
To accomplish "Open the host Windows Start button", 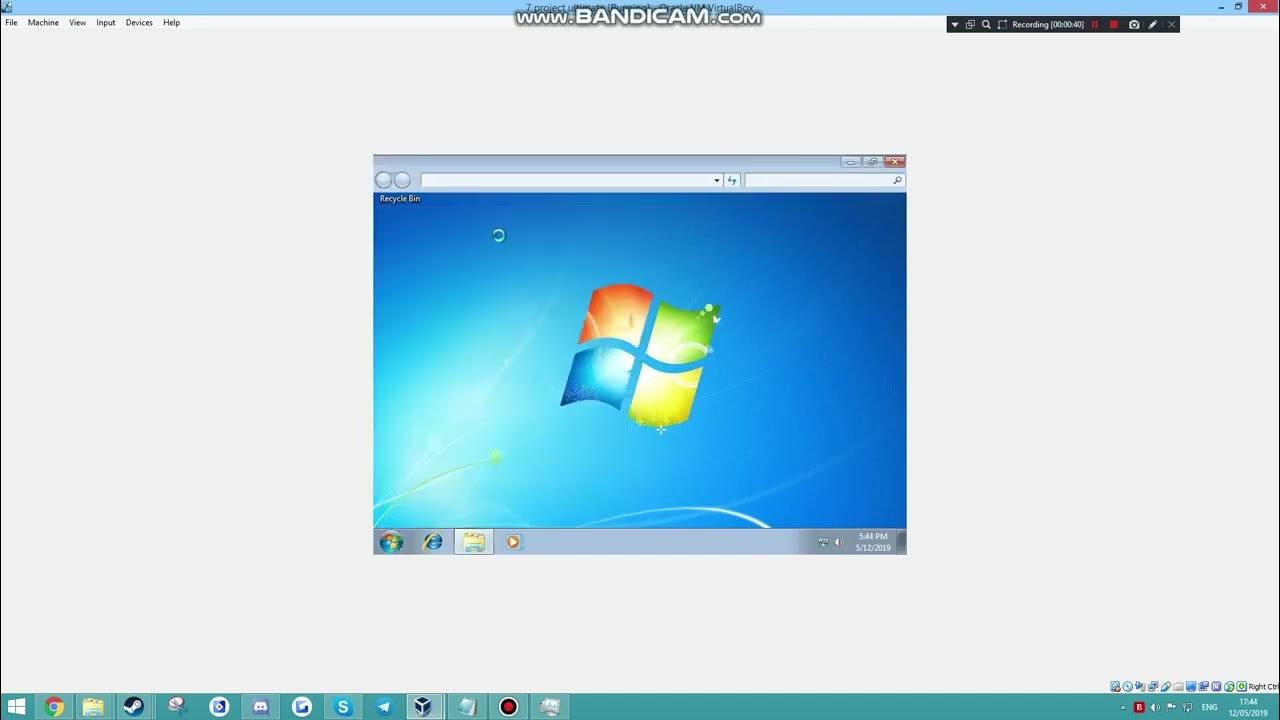I will pos(16,707).
